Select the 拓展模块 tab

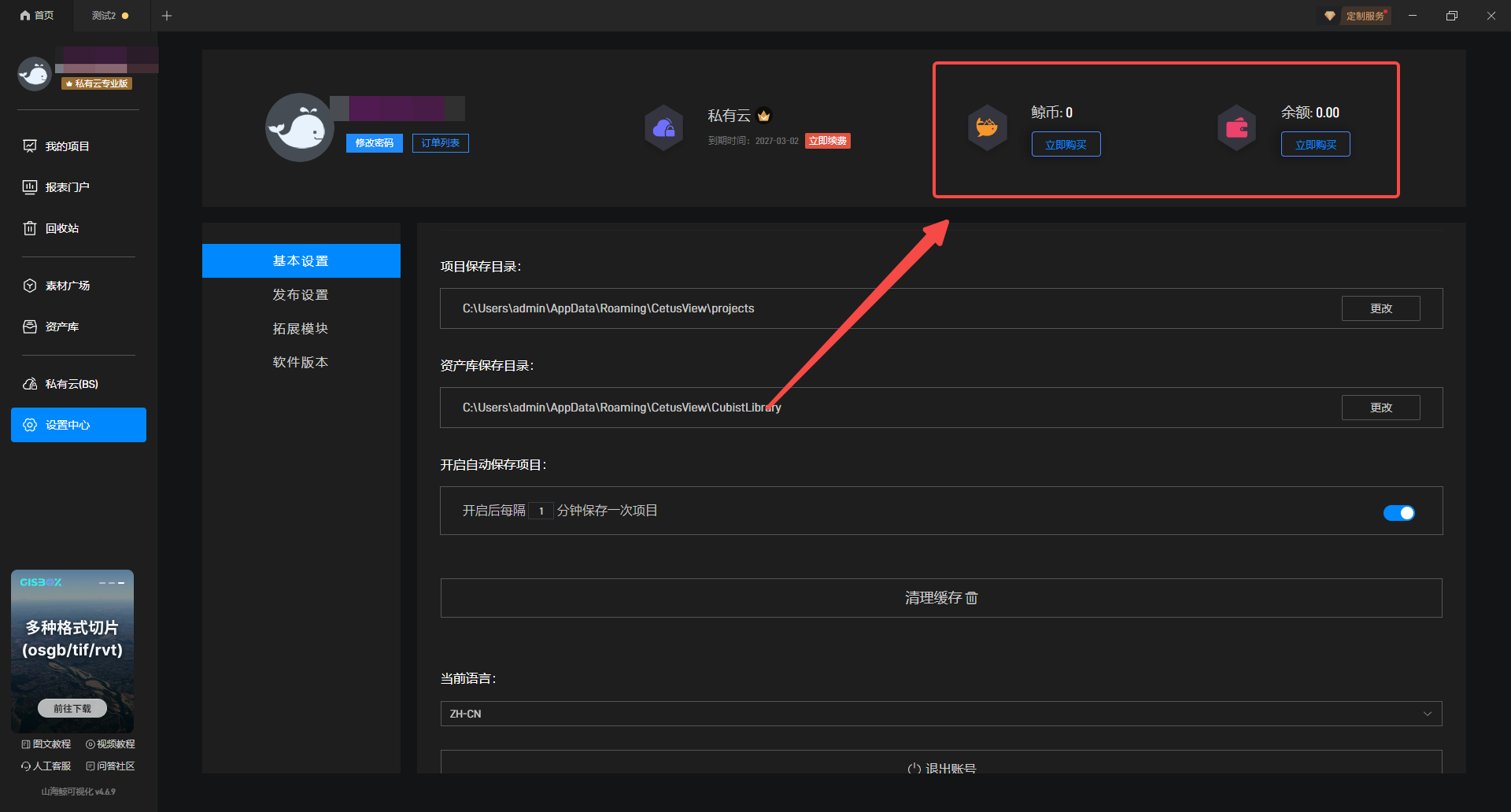(x=301, y=329)
